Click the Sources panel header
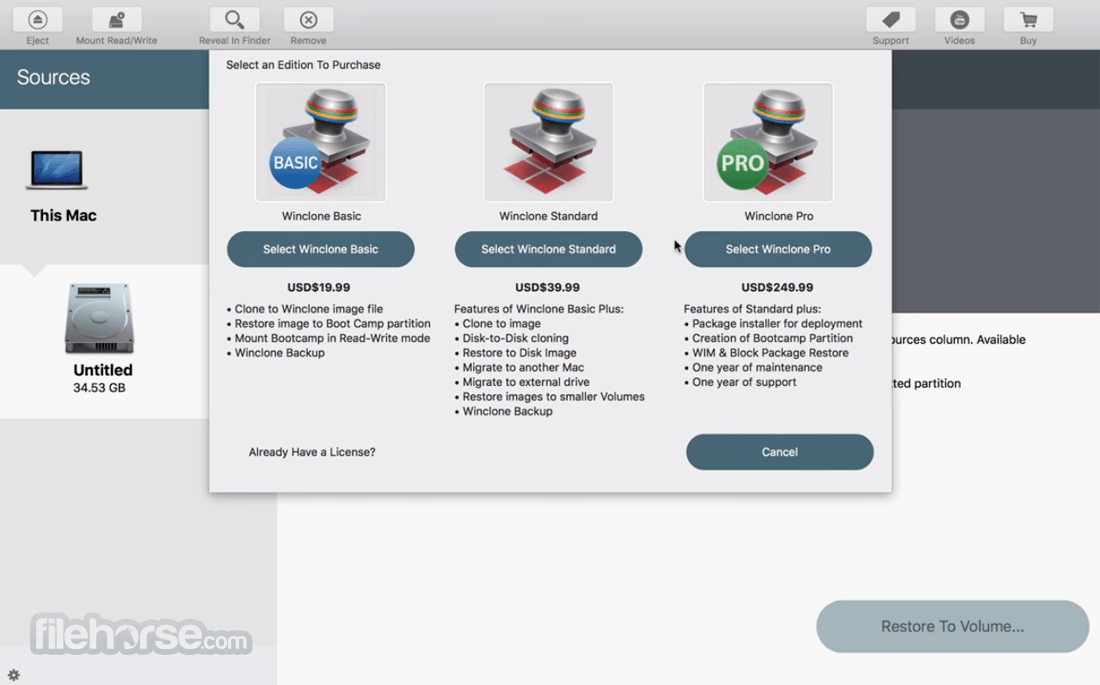This screenshot has height=685, width=1100. click(105, 79)
